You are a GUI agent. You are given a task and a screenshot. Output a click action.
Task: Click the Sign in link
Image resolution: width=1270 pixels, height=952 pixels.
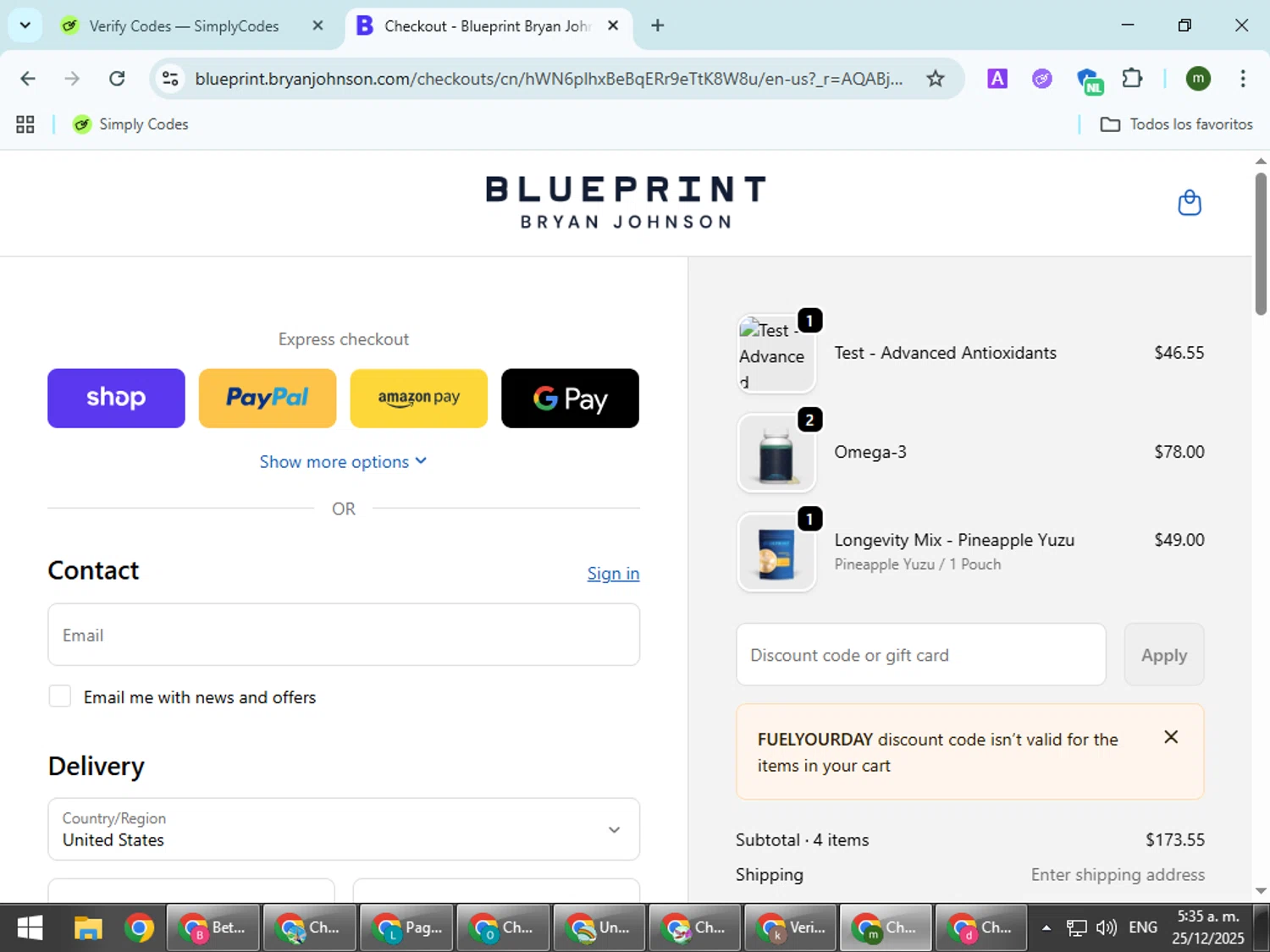tap(613, 574)
